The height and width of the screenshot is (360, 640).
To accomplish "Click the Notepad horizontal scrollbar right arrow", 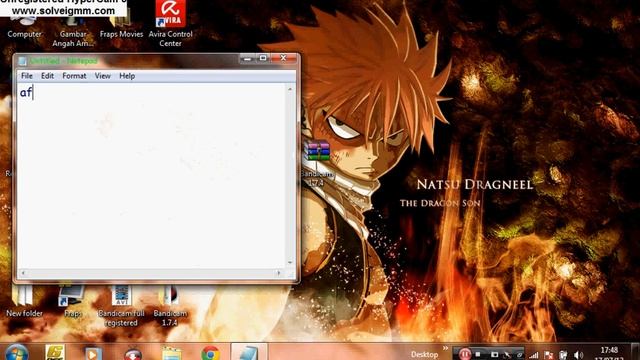I will [x=279, y=273].
